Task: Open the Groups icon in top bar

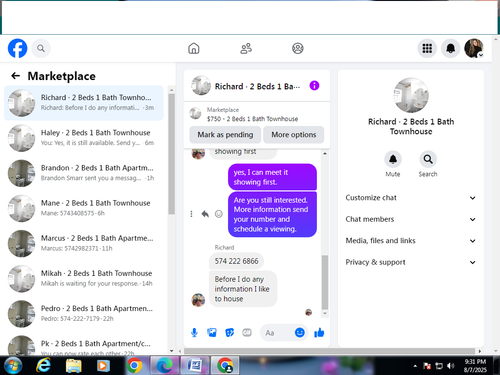Action: 298,48
